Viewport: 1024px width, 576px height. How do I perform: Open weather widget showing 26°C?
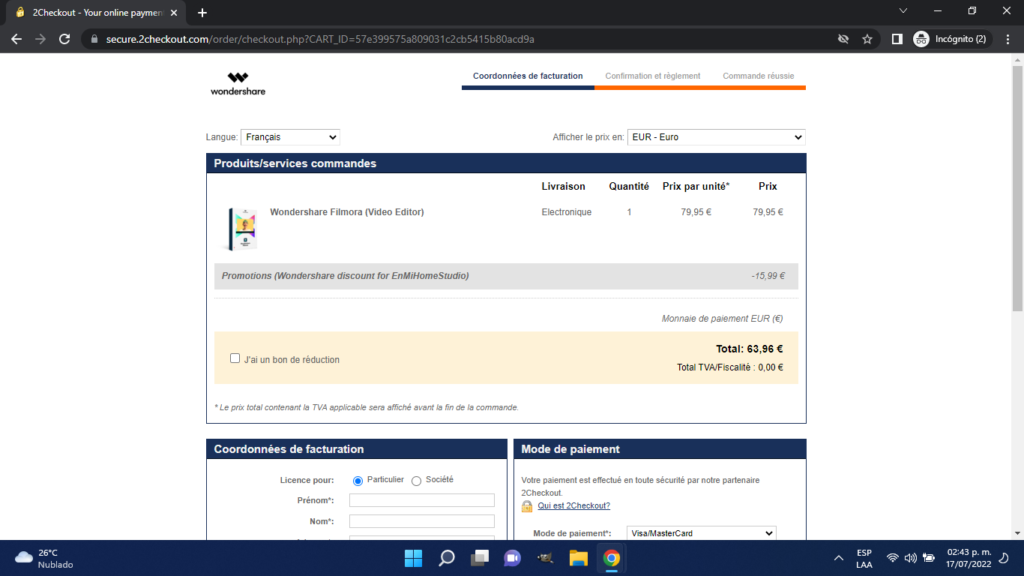coord(44,558)
